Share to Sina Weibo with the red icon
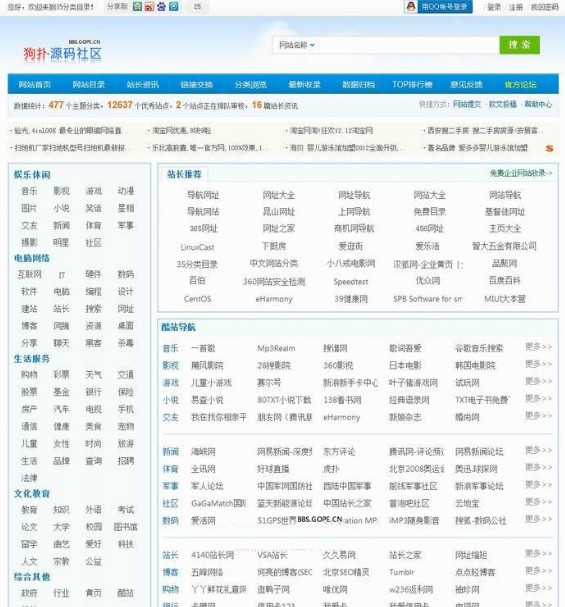 [149, 6]
